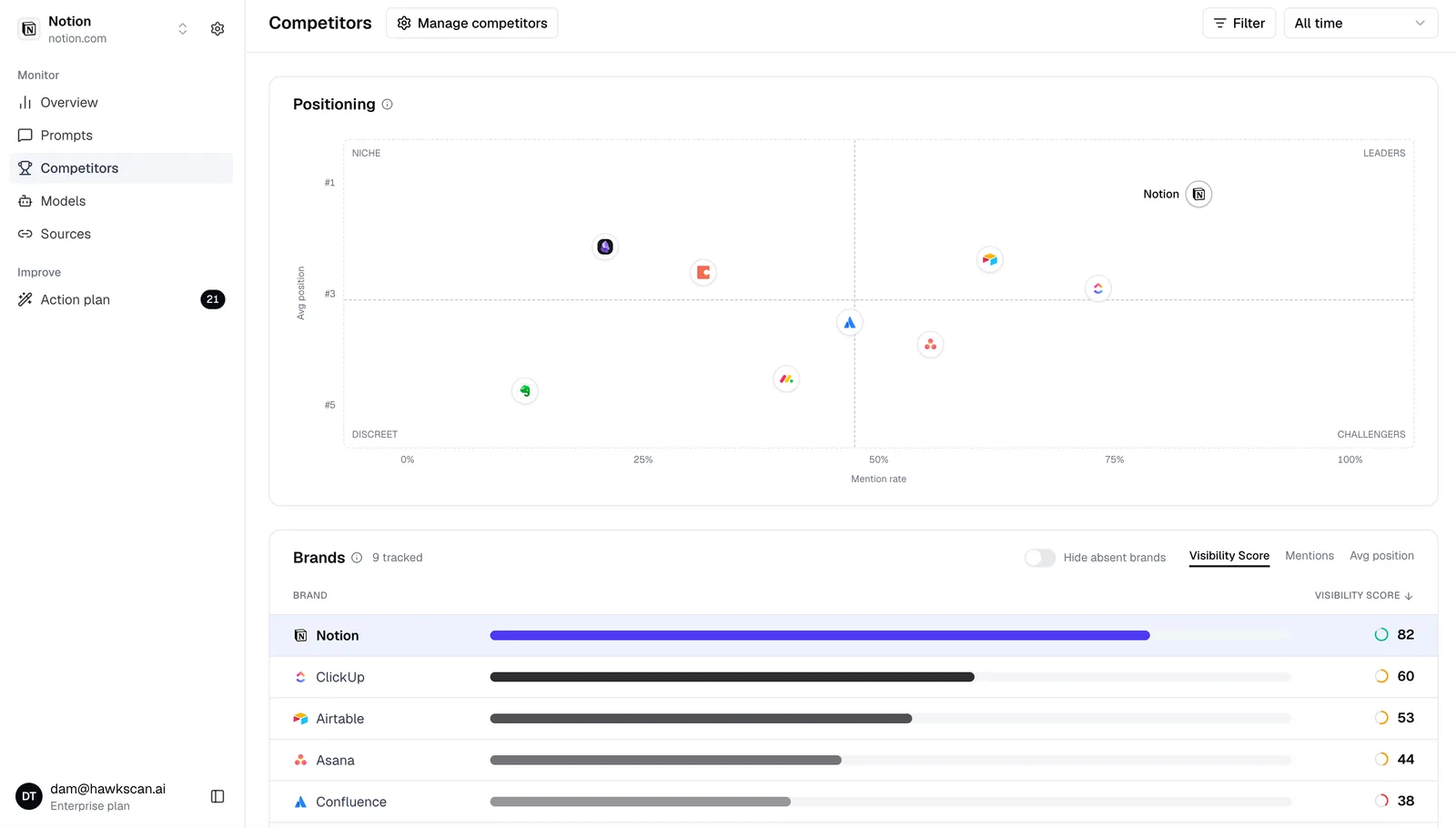Viewport: 1456px width, 828px height.
Task: Collapse sidebar with the panel icon
Action: click(217, 796)
